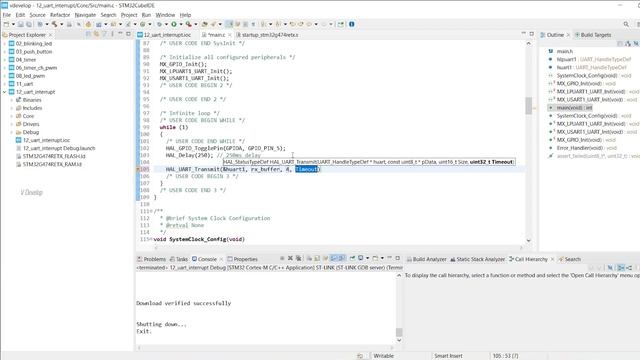Collapse all in Project Explorer toolbar
This screenshot has width=640, height=360.
[87, 35]
